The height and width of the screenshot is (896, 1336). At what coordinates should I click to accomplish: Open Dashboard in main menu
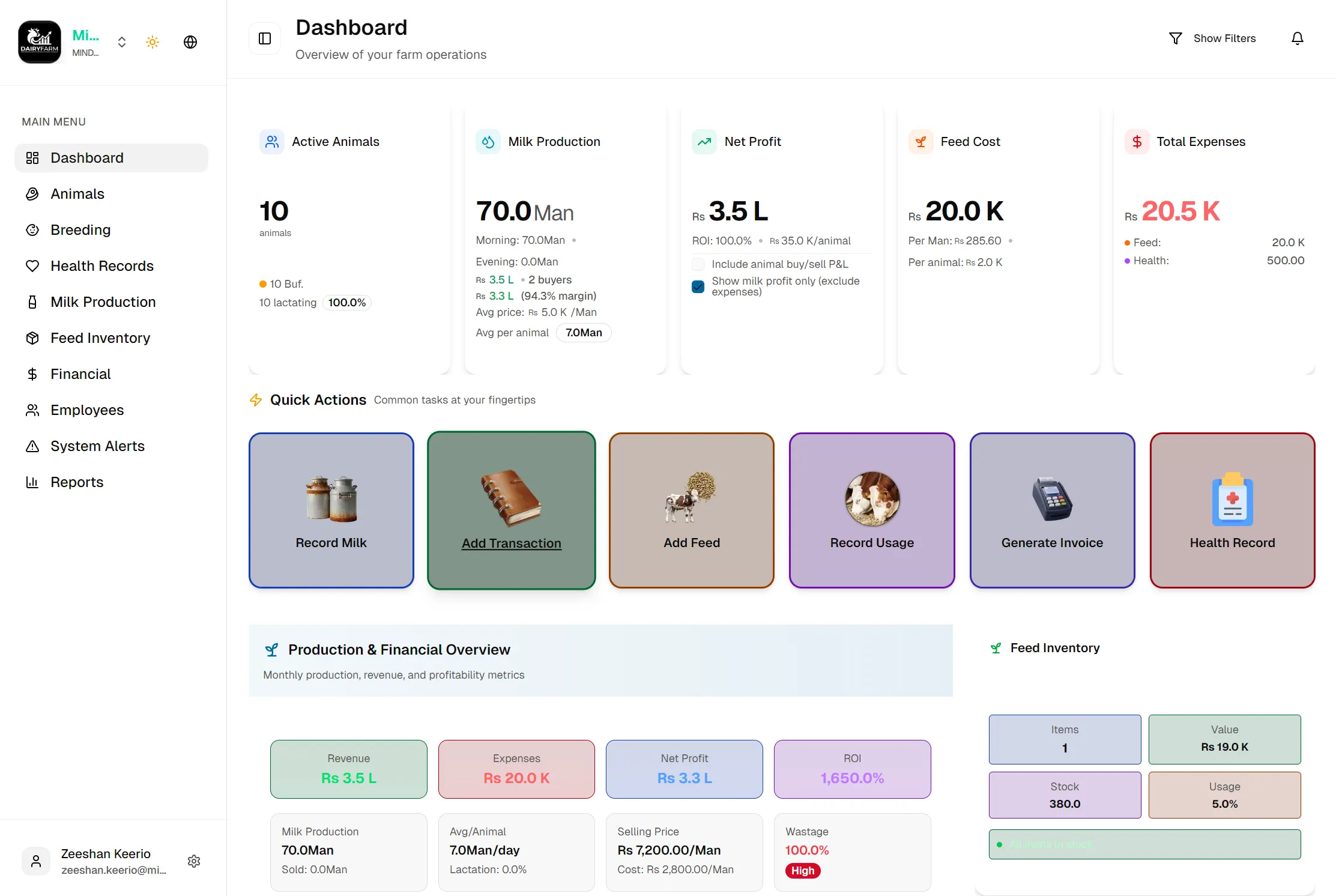point(112,158)
